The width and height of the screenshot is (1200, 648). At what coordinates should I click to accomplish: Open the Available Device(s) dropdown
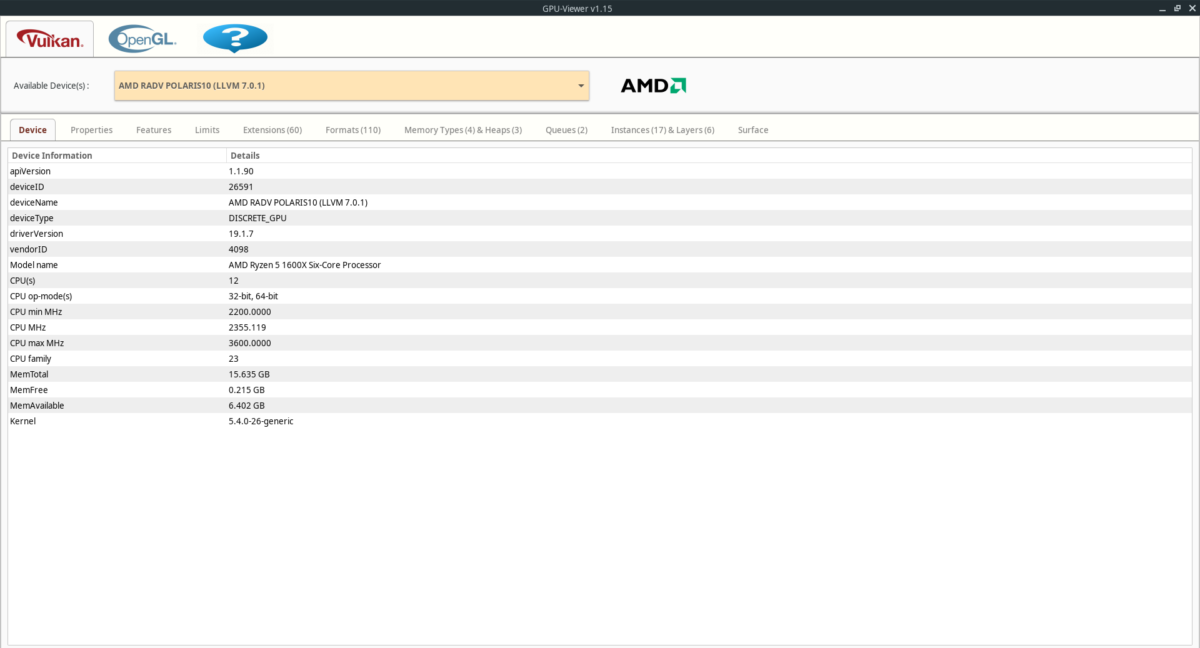(350, 86)
